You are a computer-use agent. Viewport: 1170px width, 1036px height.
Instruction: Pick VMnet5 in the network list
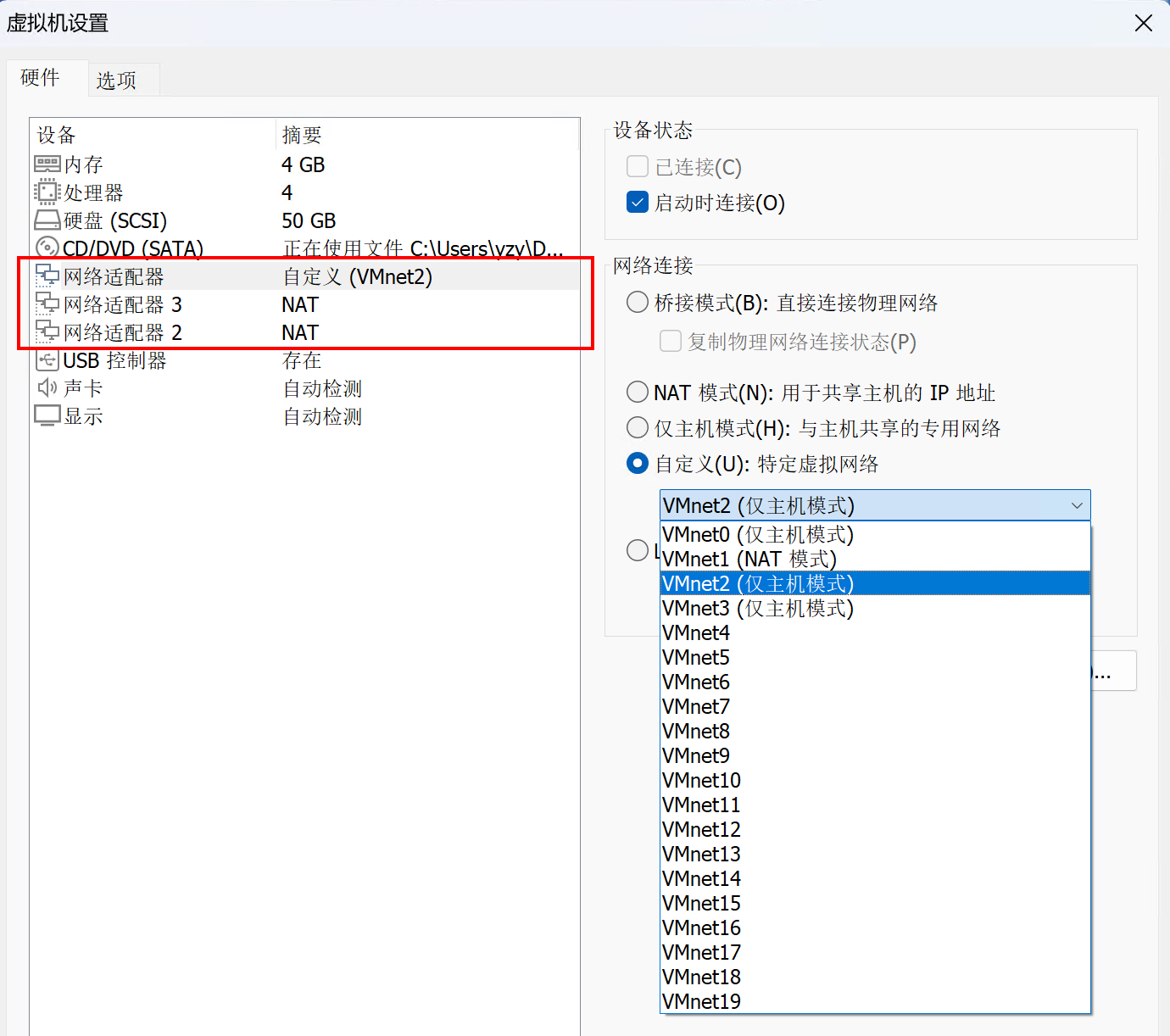875,657
